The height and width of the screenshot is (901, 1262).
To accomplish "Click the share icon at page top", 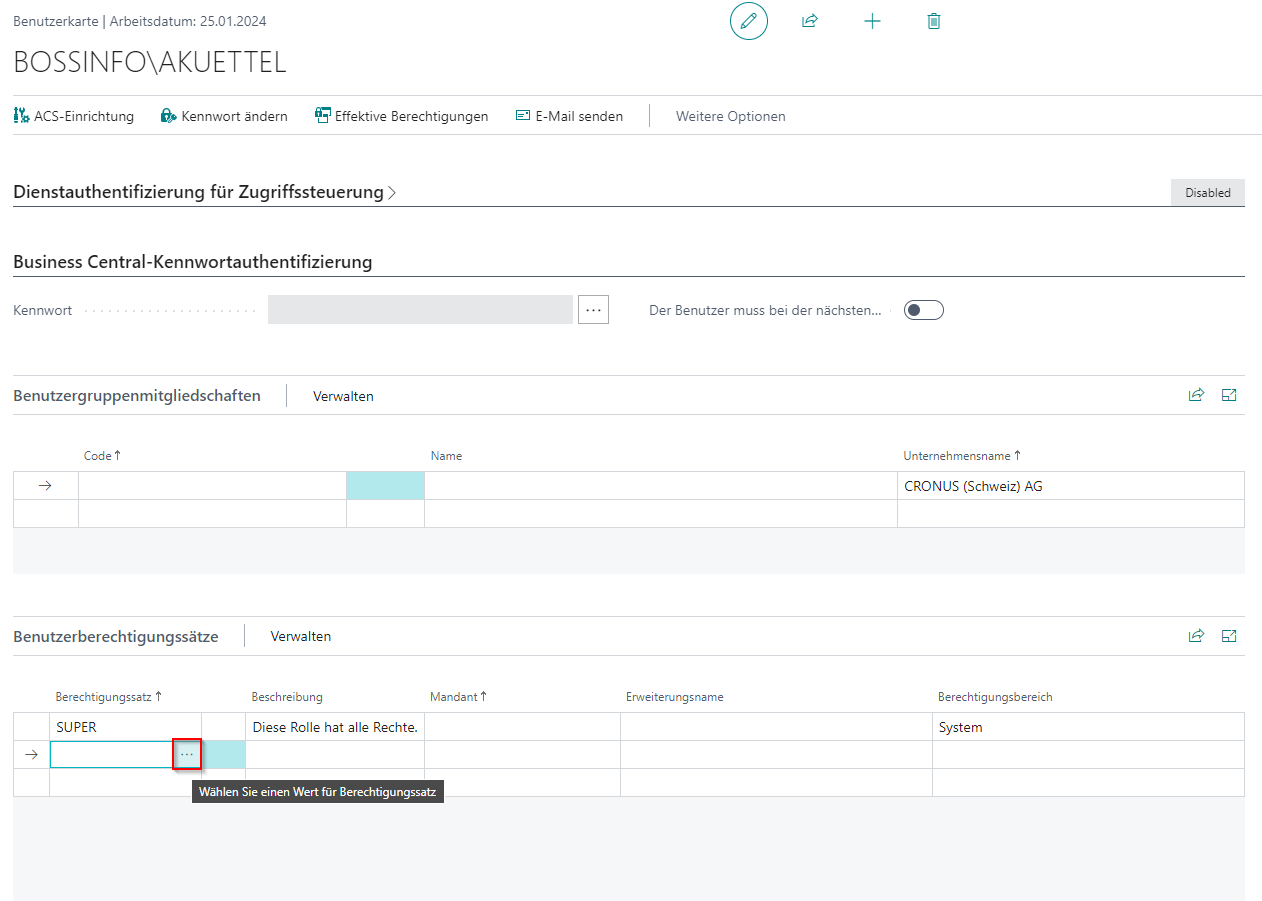I will [810, 21].
